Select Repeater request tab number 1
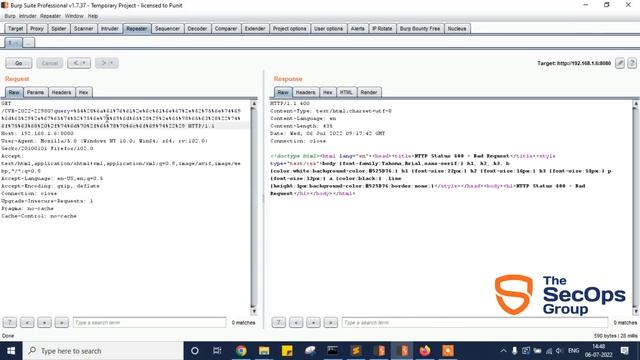The image size is (640, 360). (13, 42)
